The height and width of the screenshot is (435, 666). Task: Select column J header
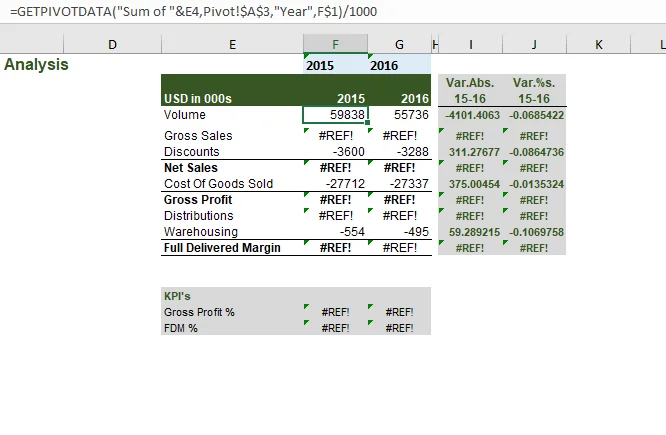pos(534,44)
